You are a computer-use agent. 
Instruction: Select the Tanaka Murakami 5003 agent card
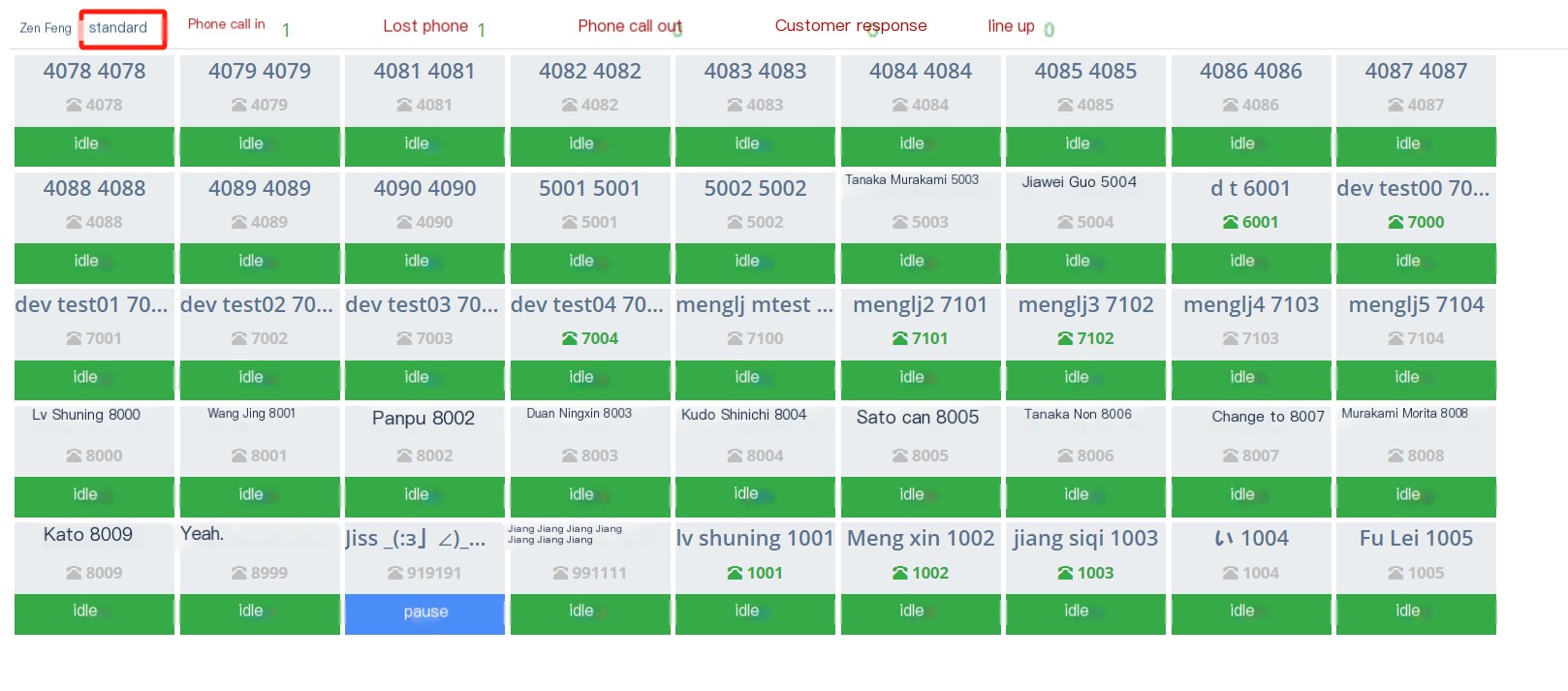click(x=921, y=207)
